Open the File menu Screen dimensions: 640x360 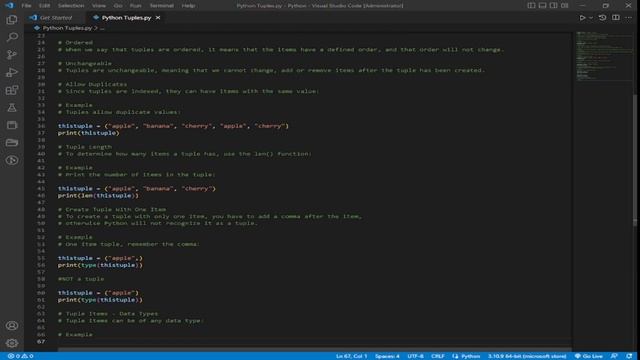click(27, 6)
